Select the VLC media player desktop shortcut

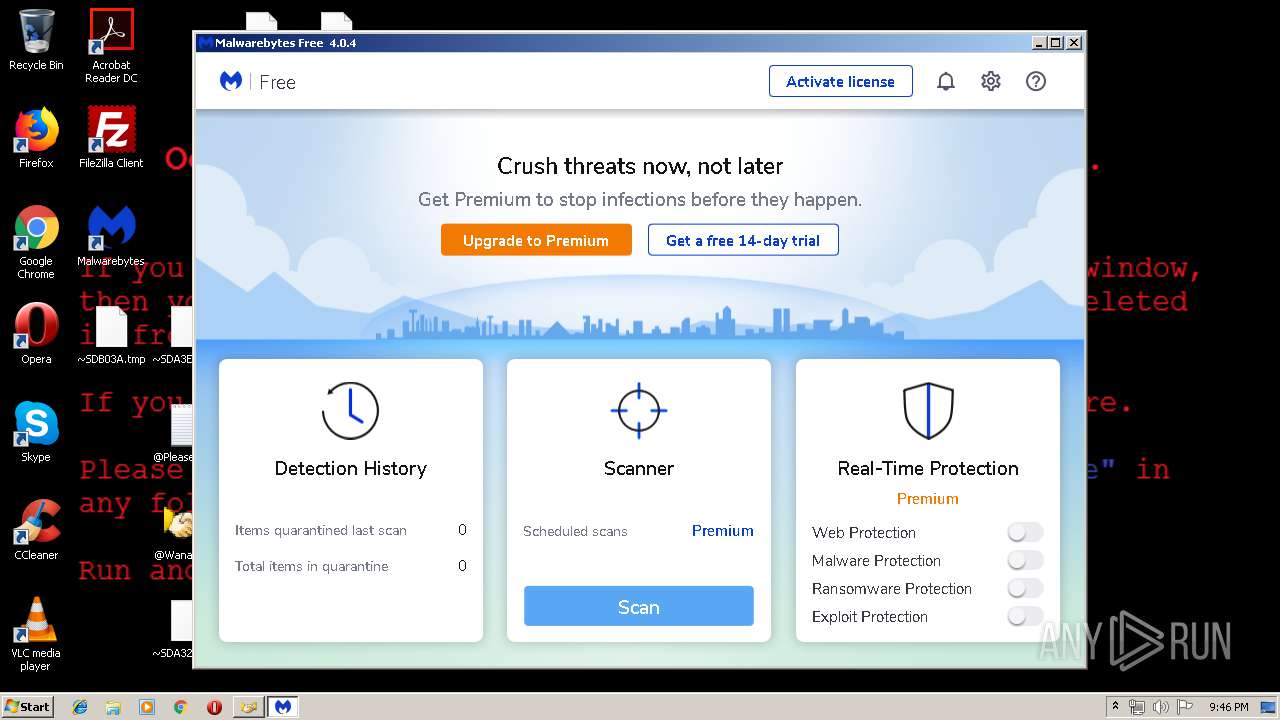tap(36, 634)
